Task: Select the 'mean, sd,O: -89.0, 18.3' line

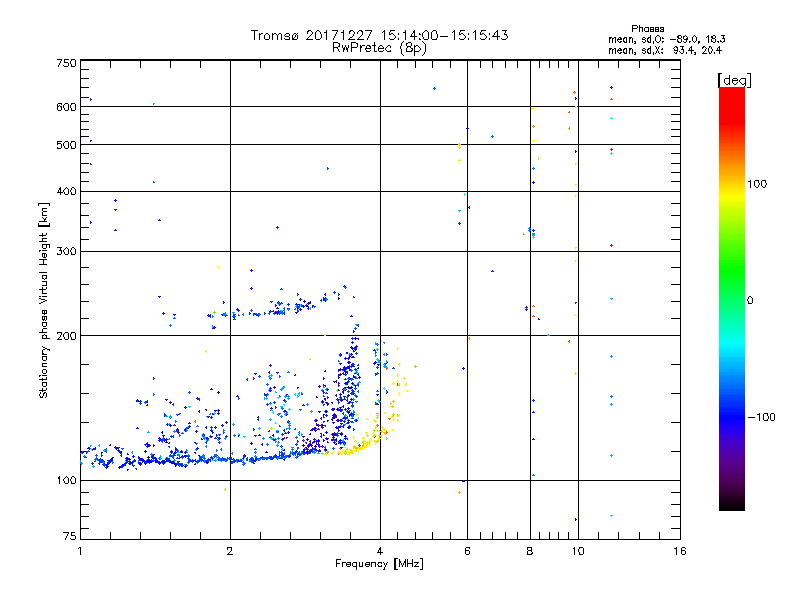Action: click(666, 39)
